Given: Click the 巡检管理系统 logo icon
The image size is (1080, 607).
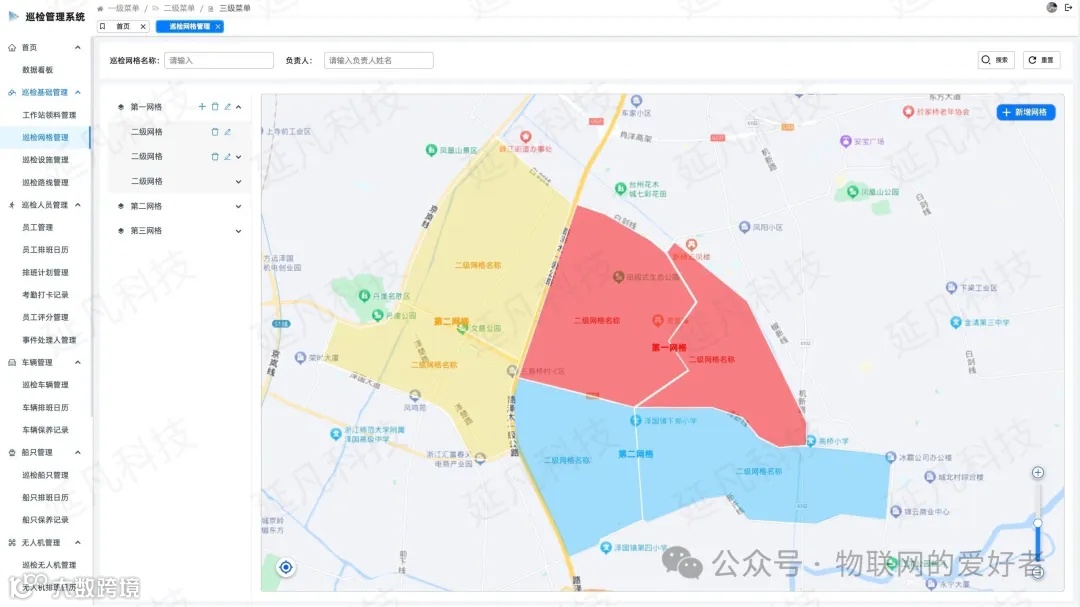Looking at the screenshot, I should tap(13, 16).
